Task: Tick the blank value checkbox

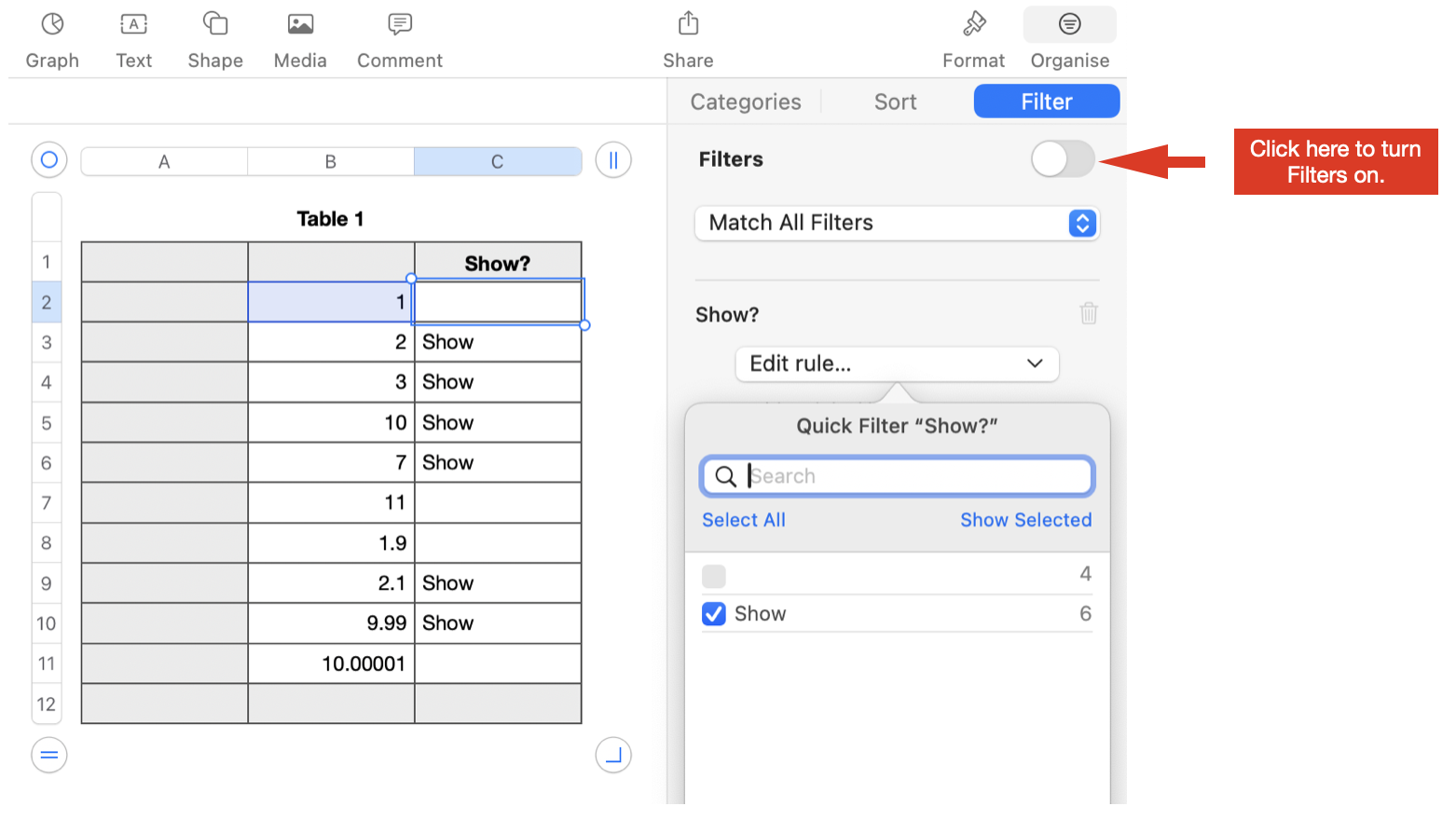Action: point(714,576)
